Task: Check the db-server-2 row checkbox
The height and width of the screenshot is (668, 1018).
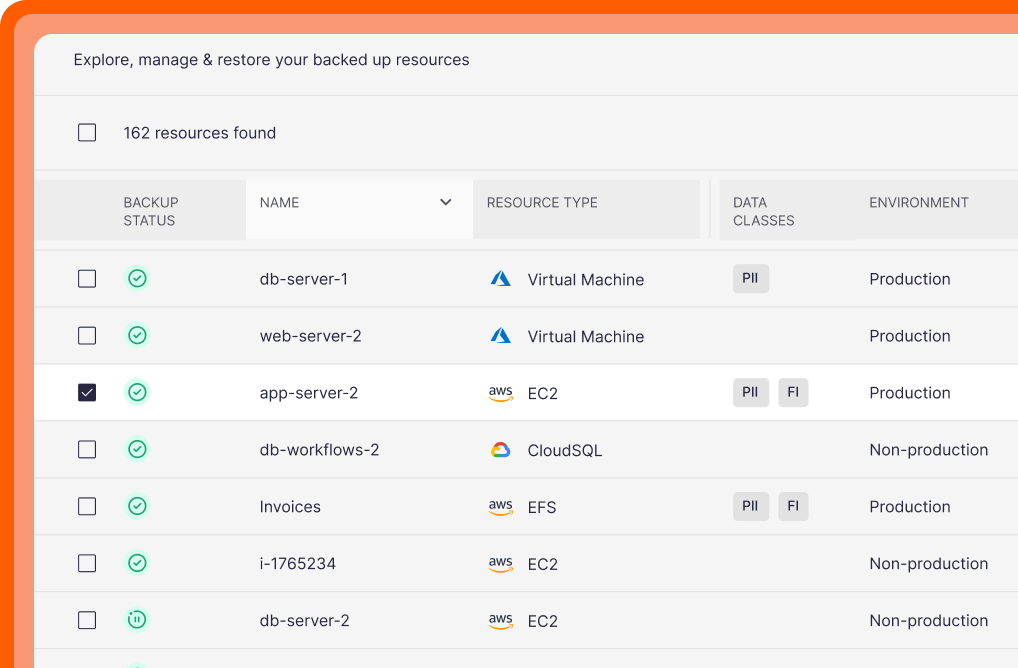Action: click(x=87, y=620)
